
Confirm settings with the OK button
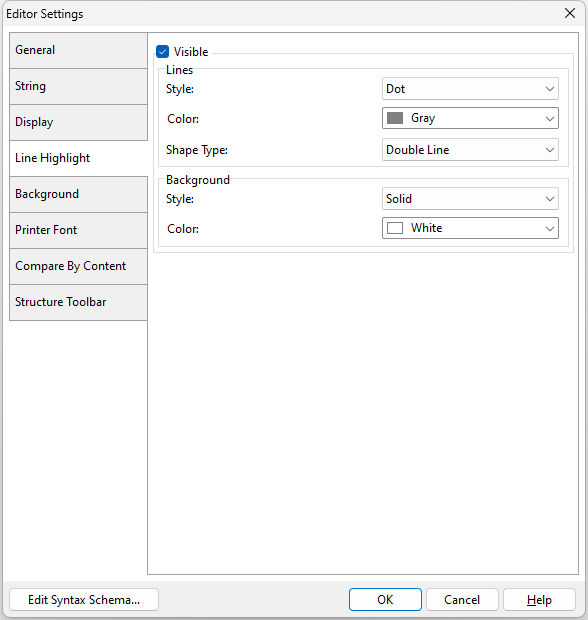(x=385, y=600)
